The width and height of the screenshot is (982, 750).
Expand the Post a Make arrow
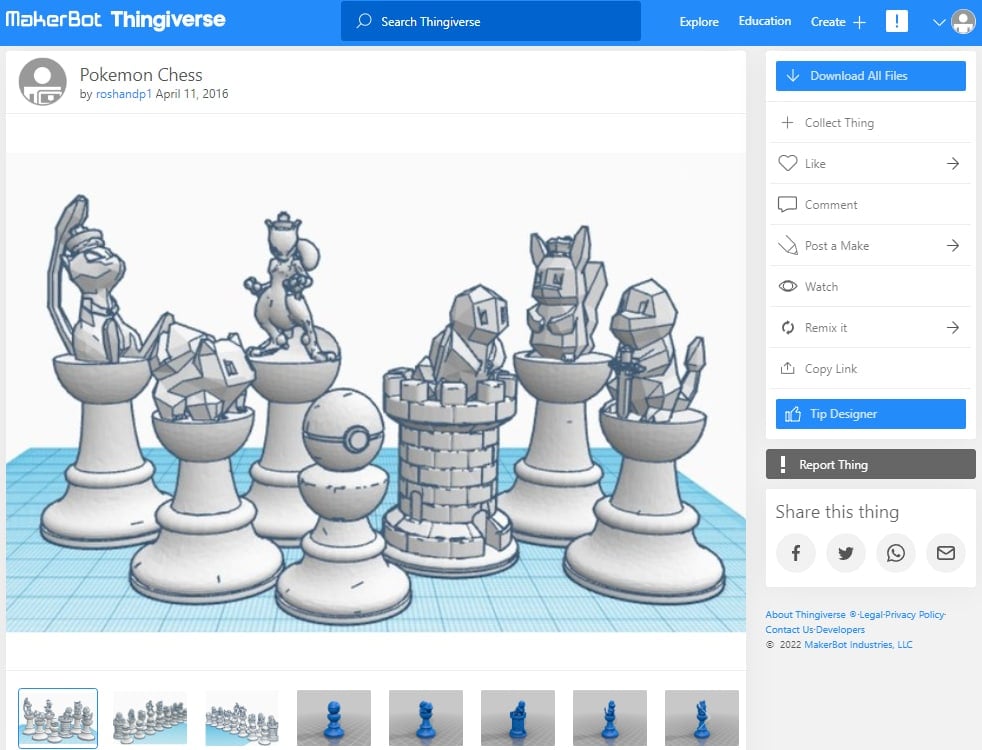click(953, 245)
